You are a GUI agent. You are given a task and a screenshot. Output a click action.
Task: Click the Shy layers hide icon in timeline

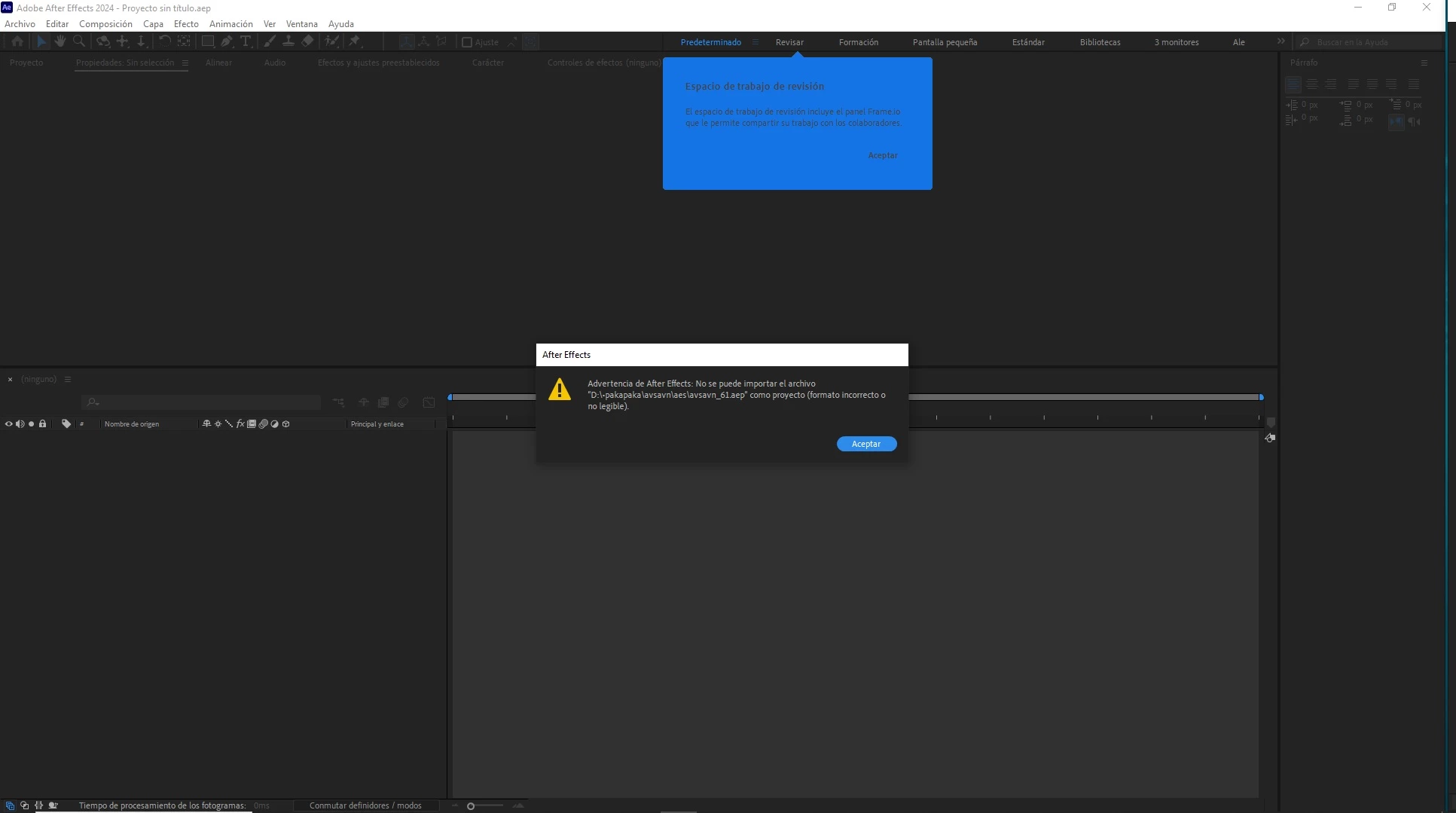[x=363, y=402]
